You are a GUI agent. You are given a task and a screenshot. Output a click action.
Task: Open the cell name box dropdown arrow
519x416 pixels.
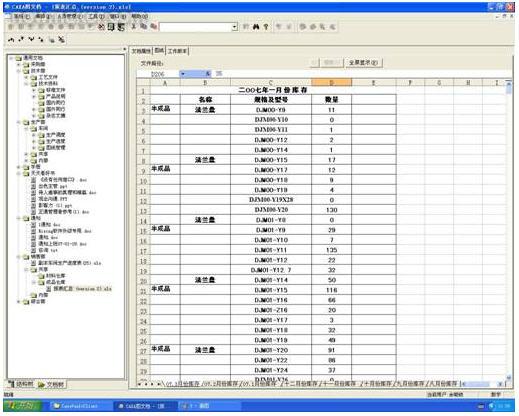point(183,74)
